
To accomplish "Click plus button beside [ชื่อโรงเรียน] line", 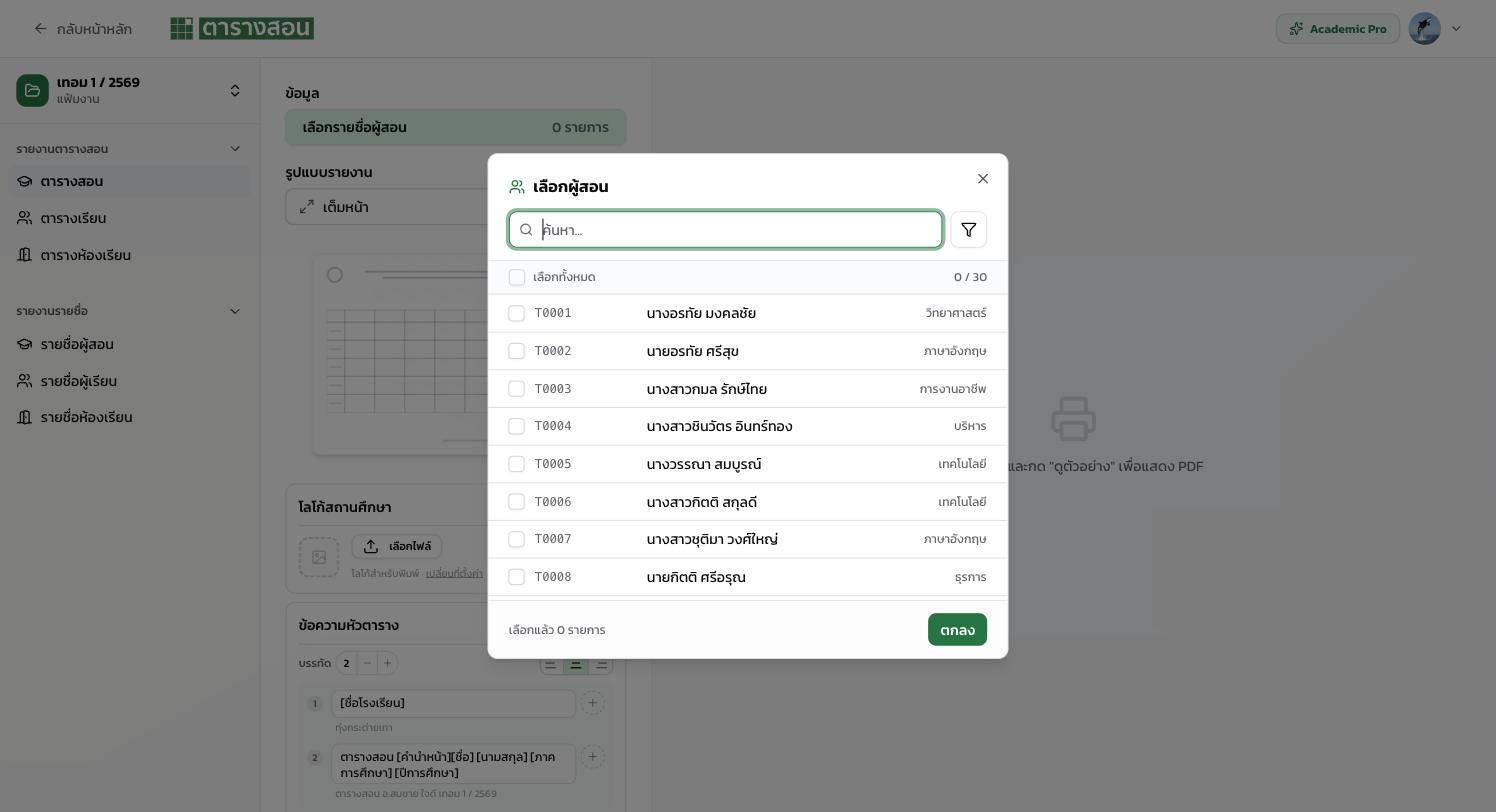I will coord(592,703).
